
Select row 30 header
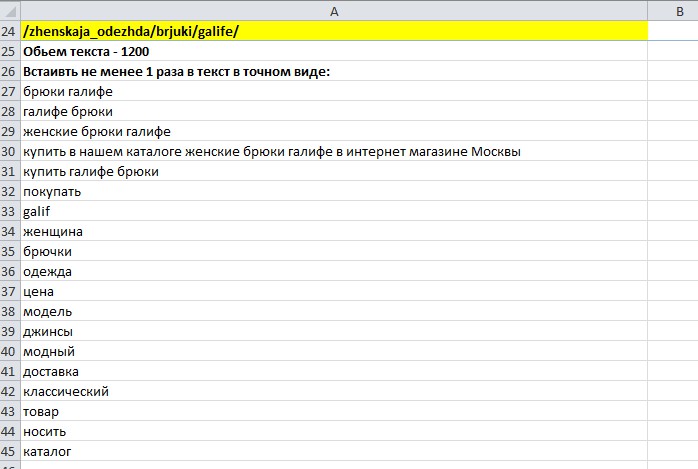click(x=10, y=151)
